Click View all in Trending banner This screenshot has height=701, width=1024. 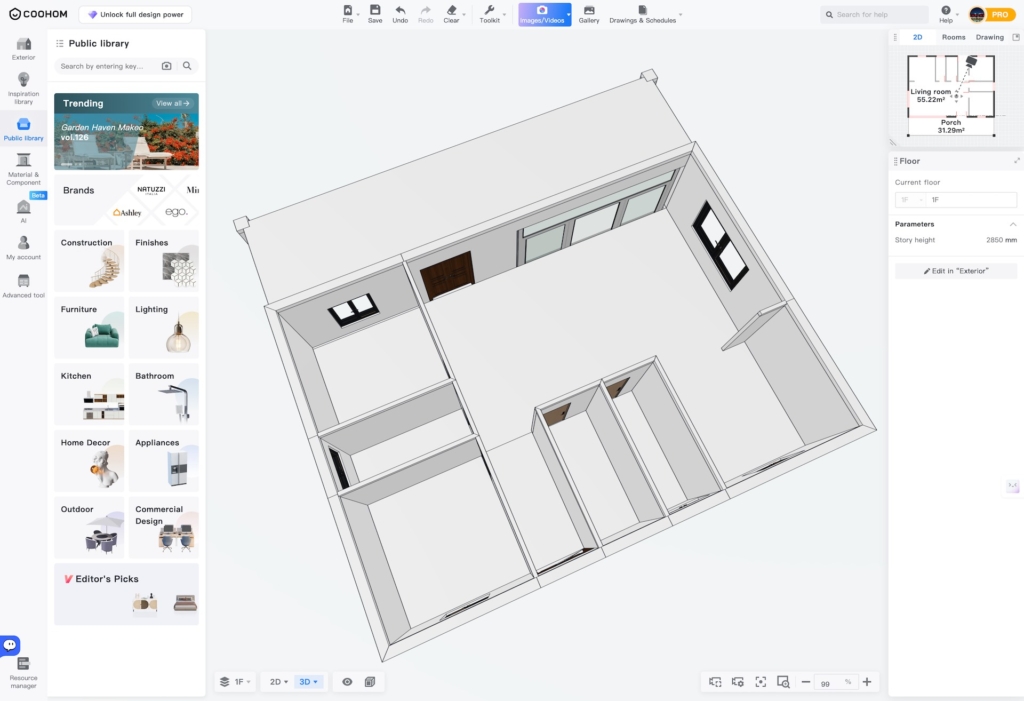coord(172,103)
